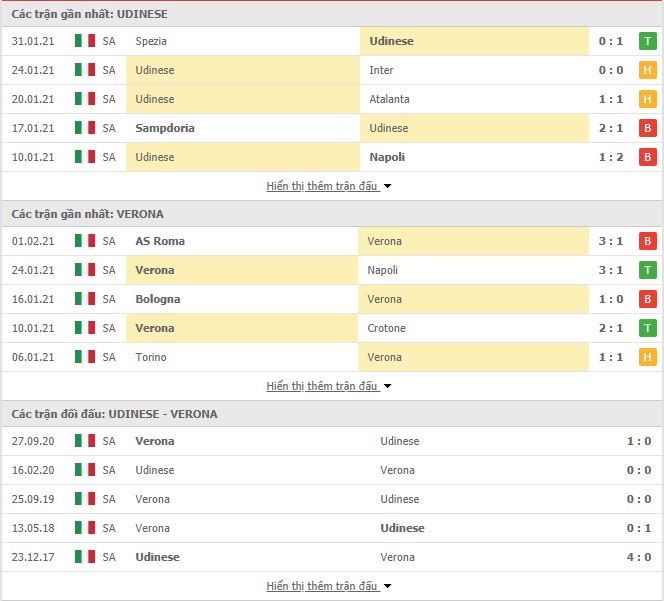Open Napoli team link in 10.01.21 row

click(387, 157)
